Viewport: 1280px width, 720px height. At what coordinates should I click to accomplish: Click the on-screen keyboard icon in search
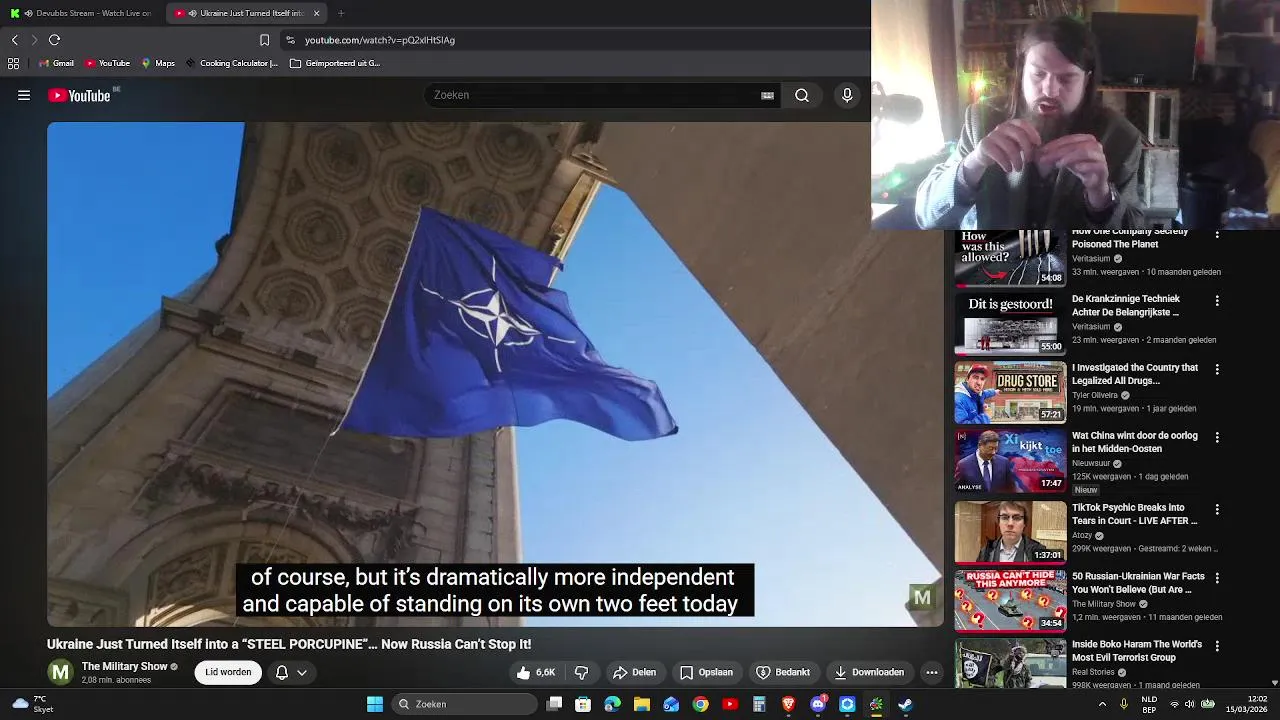tap(767, 95)
